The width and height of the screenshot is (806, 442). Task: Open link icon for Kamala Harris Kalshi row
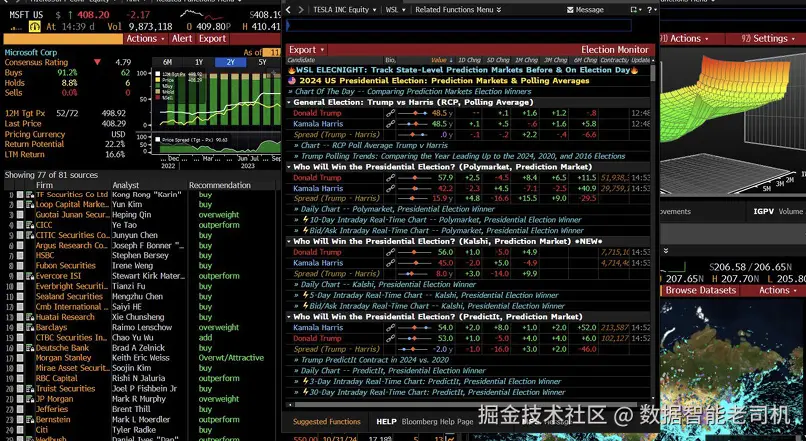pyautogui.click(x=391, y=263)
